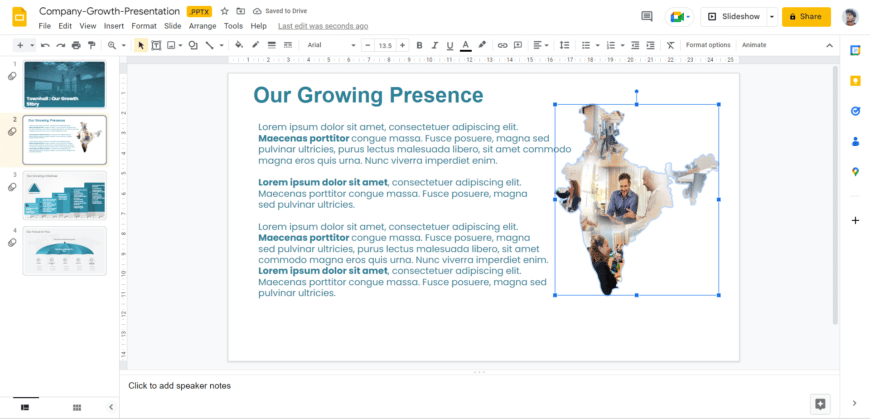Open the highlight color marker
The width and height of the screenshot is (870, 419).
[482, 45]
